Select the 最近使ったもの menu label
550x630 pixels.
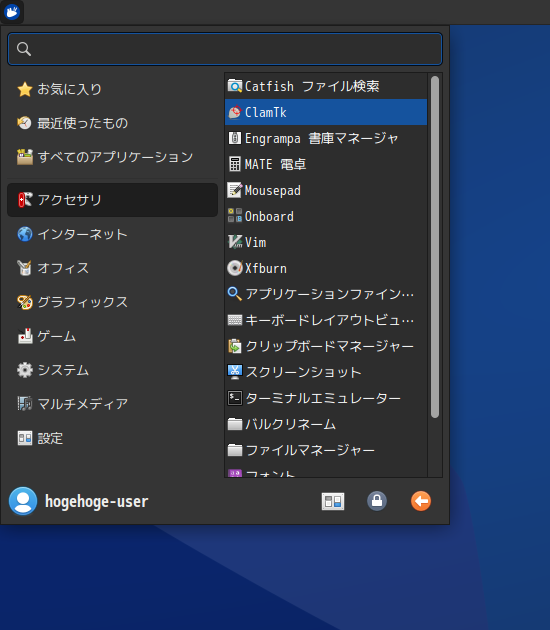82,123
